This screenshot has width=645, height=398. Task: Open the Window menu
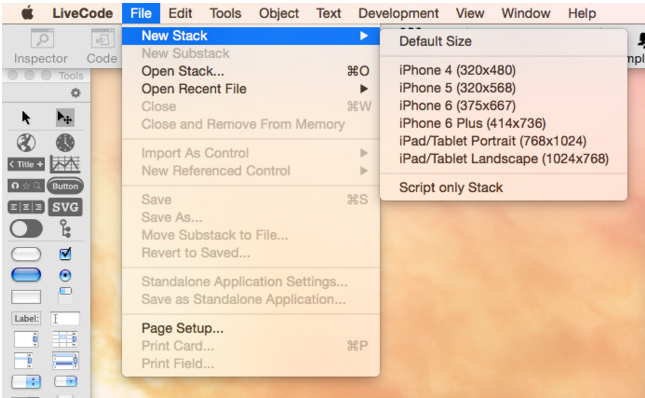pos(526,14)
